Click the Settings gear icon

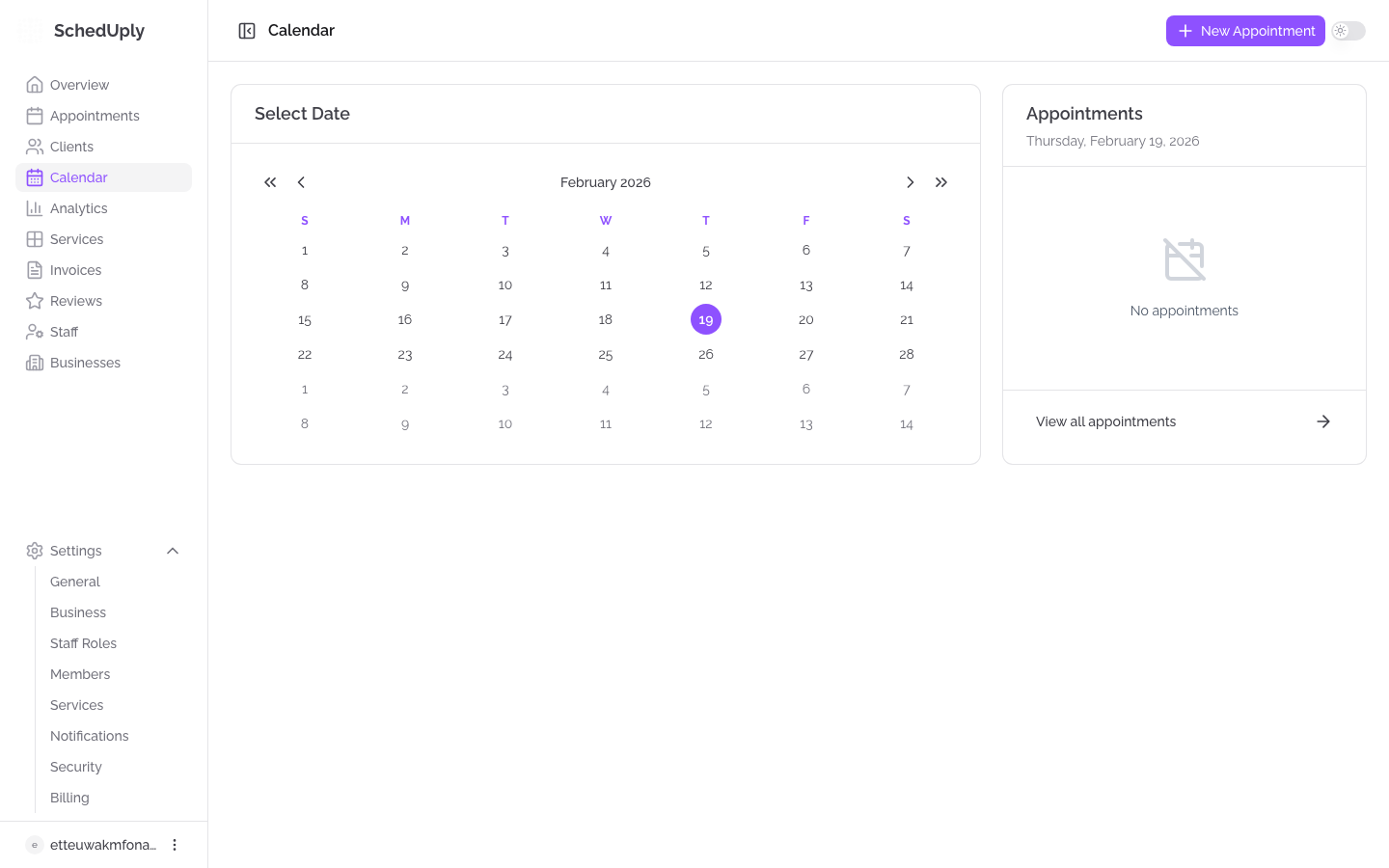click(35, 551)
